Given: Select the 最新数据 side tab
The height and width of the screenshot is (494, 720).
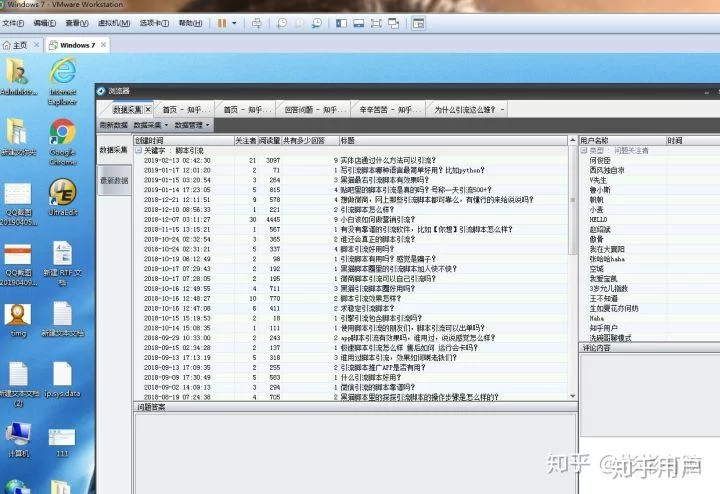Looking at the screenshot, I should [x=113, y=180].
